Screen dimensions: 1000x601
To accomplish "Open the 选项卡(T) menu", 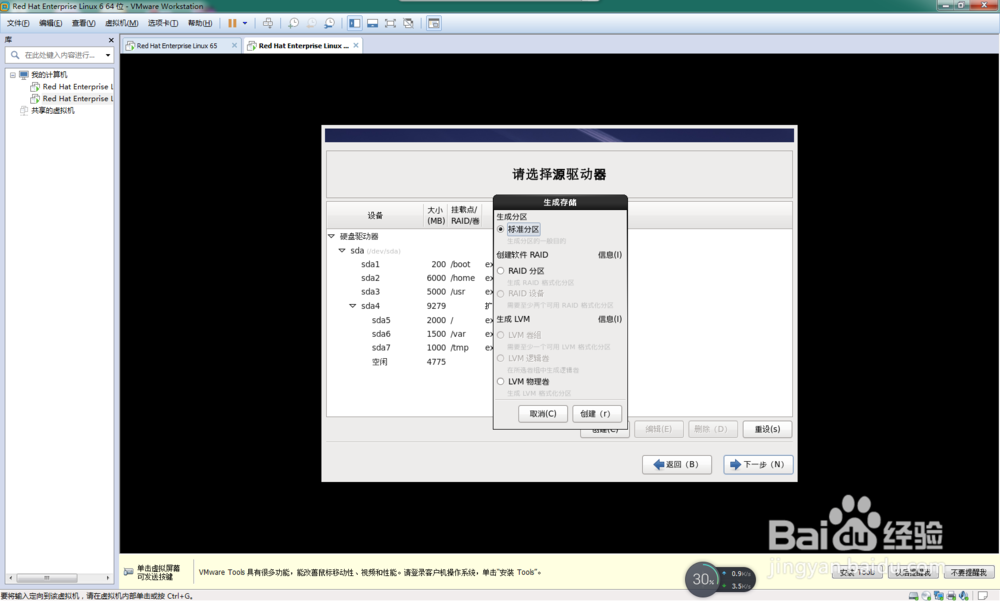I will pyautogui.click(x=163, y=23).
